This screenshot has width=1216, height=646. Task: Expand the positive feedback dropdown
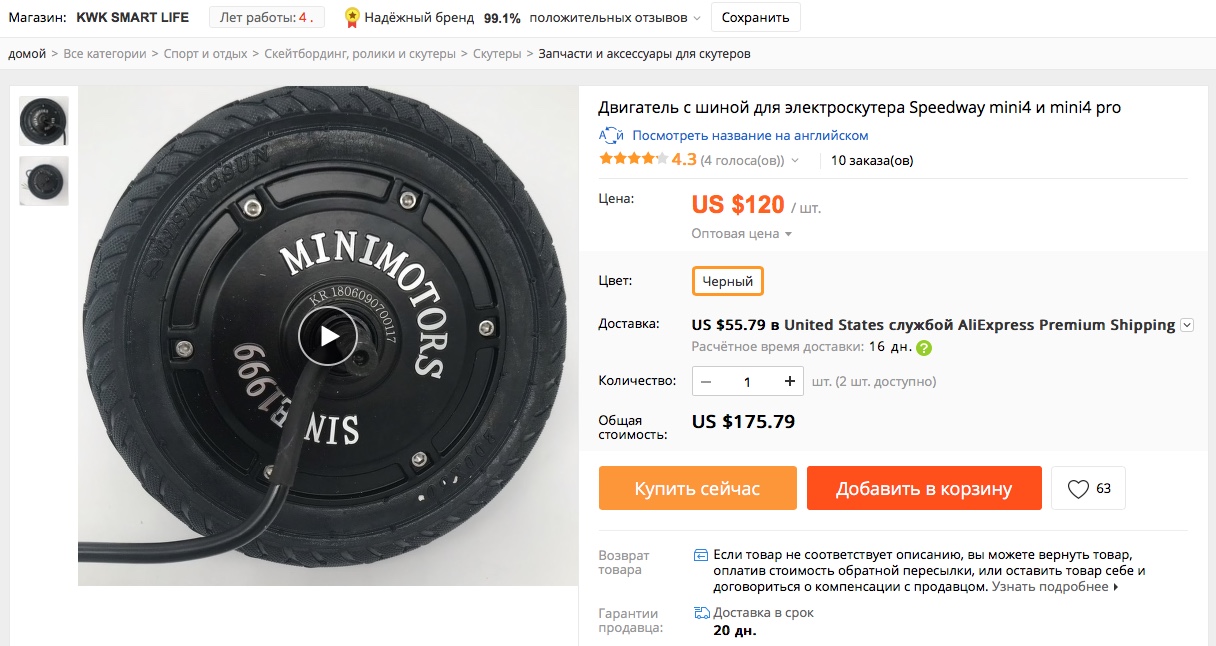[x=696, y=18]
